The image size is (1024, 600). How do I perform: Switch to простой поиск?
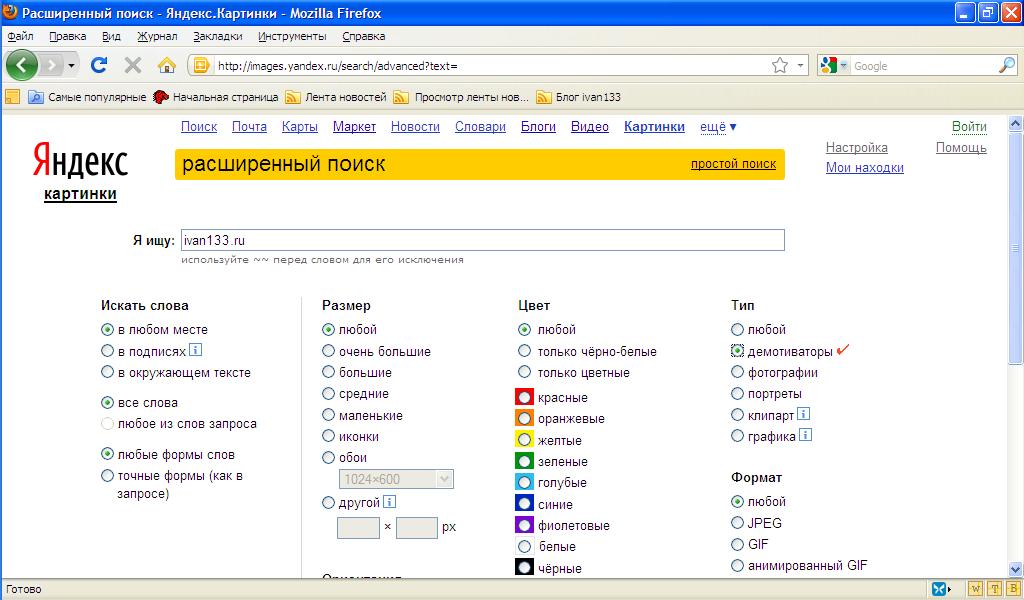tap(733, 164)
